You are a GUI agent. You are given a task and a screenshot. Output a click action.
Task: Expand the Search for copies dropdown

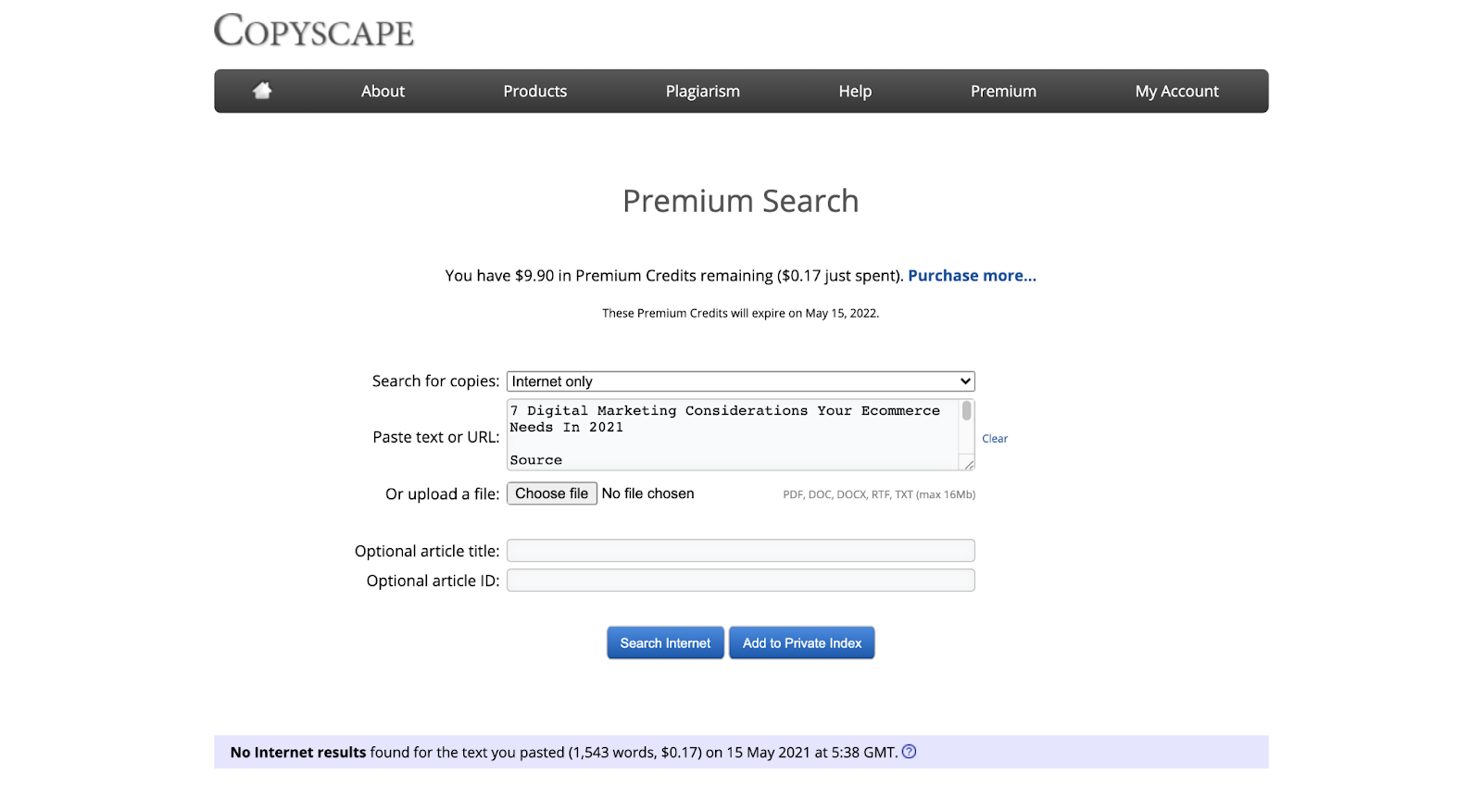point(741,381)
